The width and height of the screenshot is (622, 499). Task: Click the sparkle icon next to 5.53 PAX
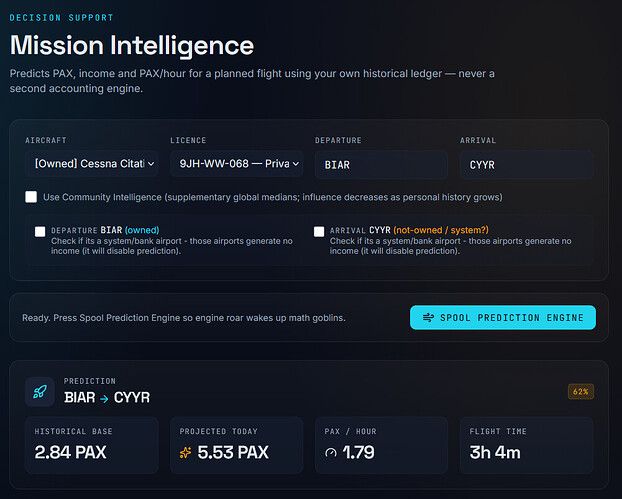click(185, 453)
